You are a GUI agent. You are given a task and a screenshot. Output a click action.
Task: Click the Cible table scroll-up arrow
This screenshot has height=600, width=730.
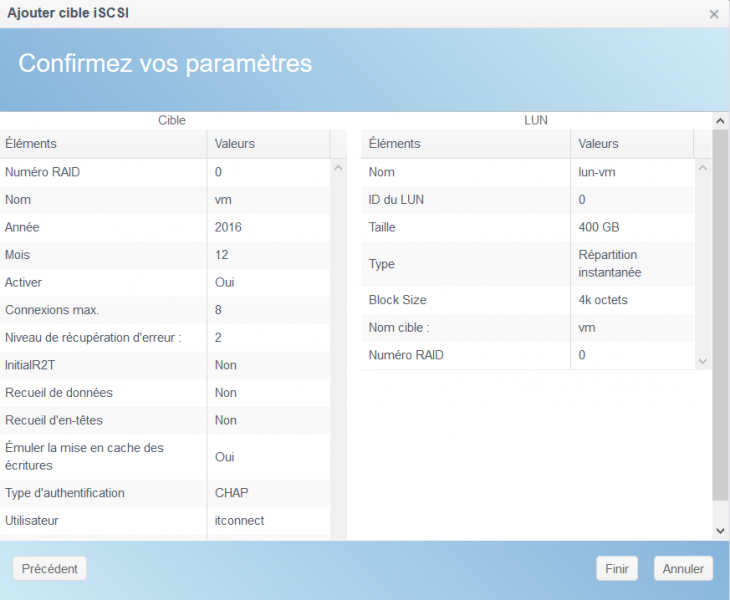(338, 168)
